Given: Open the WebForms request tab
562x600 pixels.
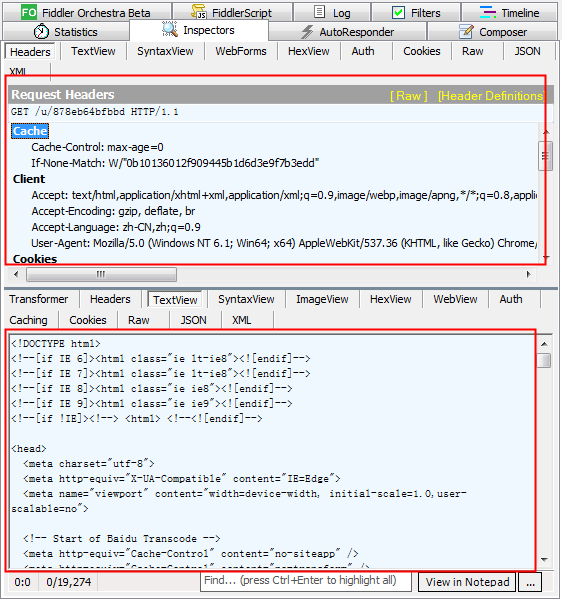Looking at the screenshot, I should pos(241,51).
